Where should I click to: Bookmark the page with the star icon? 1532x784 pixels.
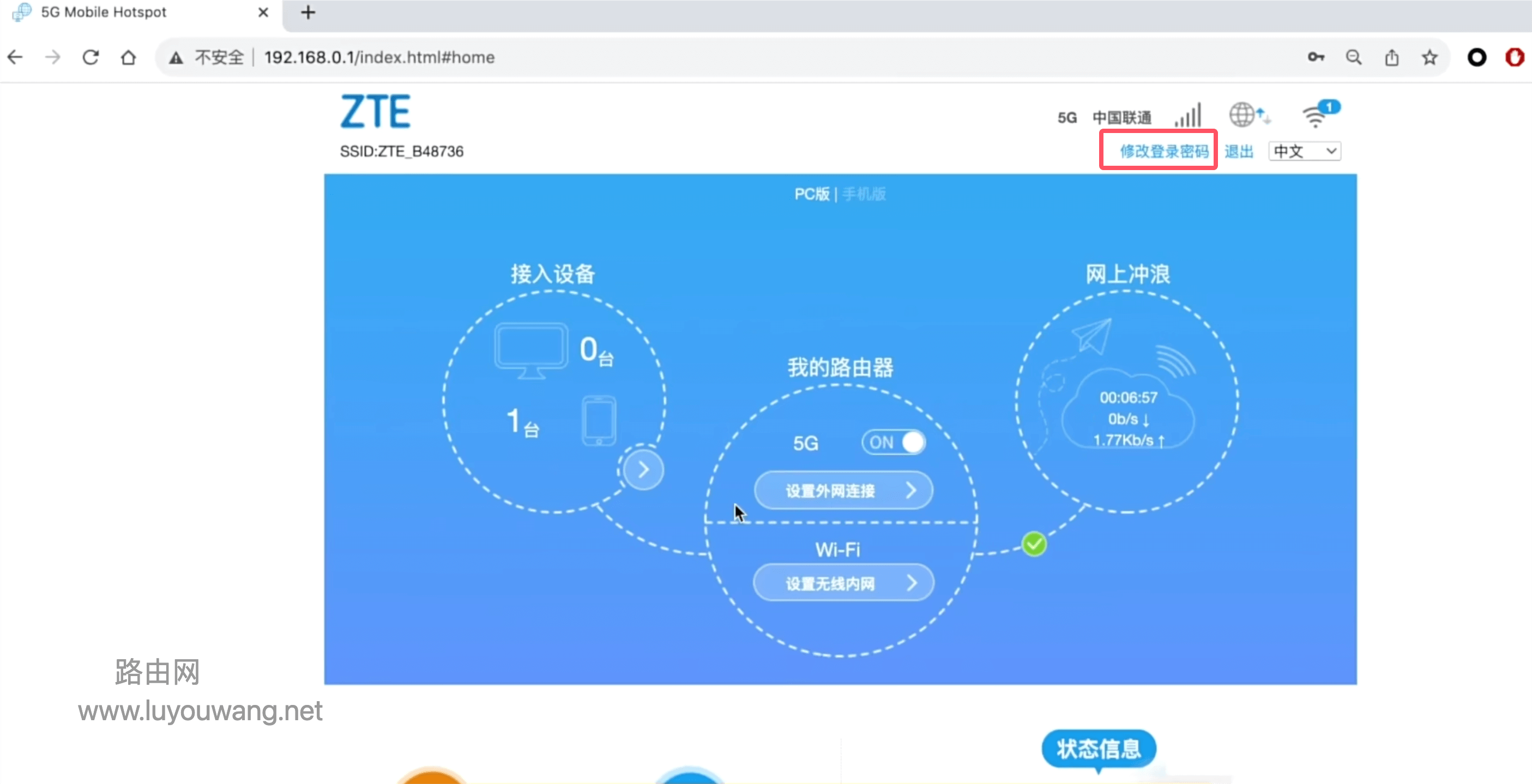click(x=1430, y=57)
